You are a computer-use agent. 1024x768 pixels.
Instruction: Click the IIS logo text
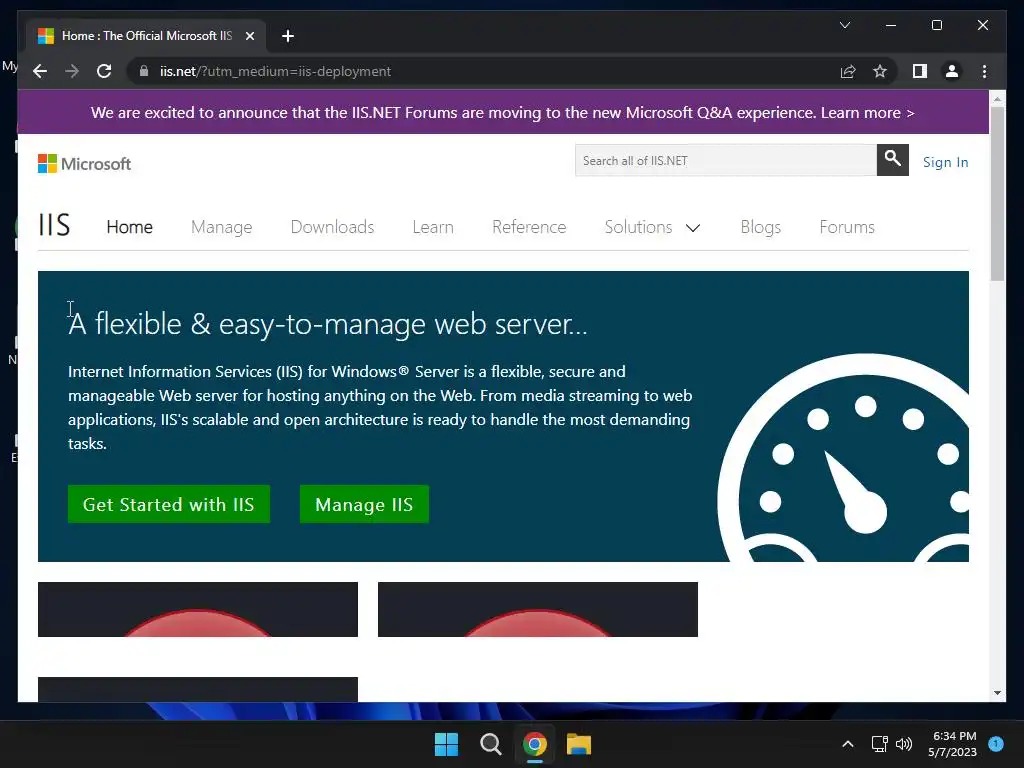[54, 225]
